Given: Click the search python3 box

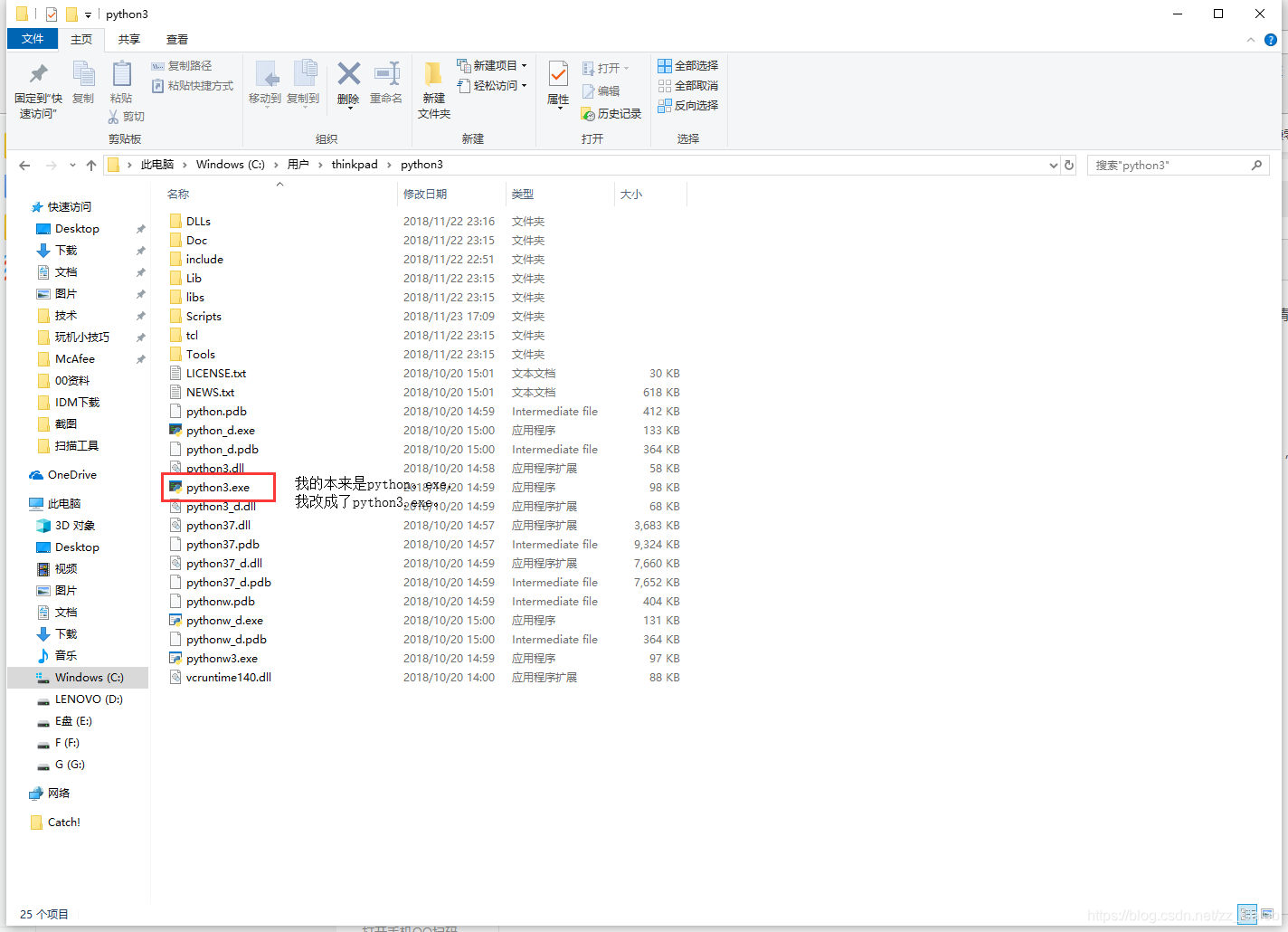Looking at the screenshot, I should pyautogui.click(x=1178, y=166).
